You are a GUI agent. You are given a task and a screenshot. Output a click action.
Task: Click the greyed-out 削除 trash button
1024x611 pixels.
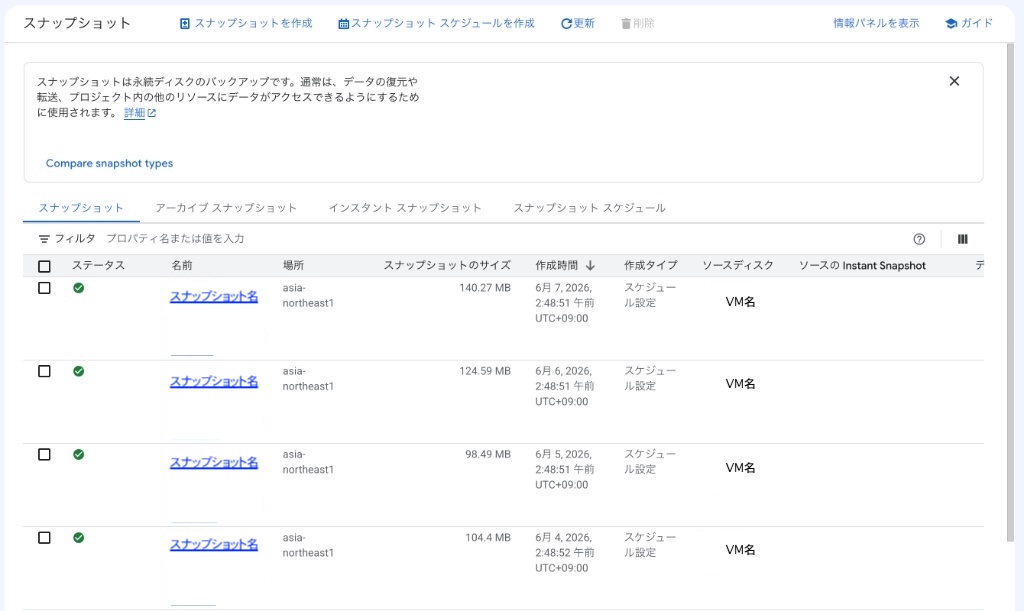click(637, 24)
